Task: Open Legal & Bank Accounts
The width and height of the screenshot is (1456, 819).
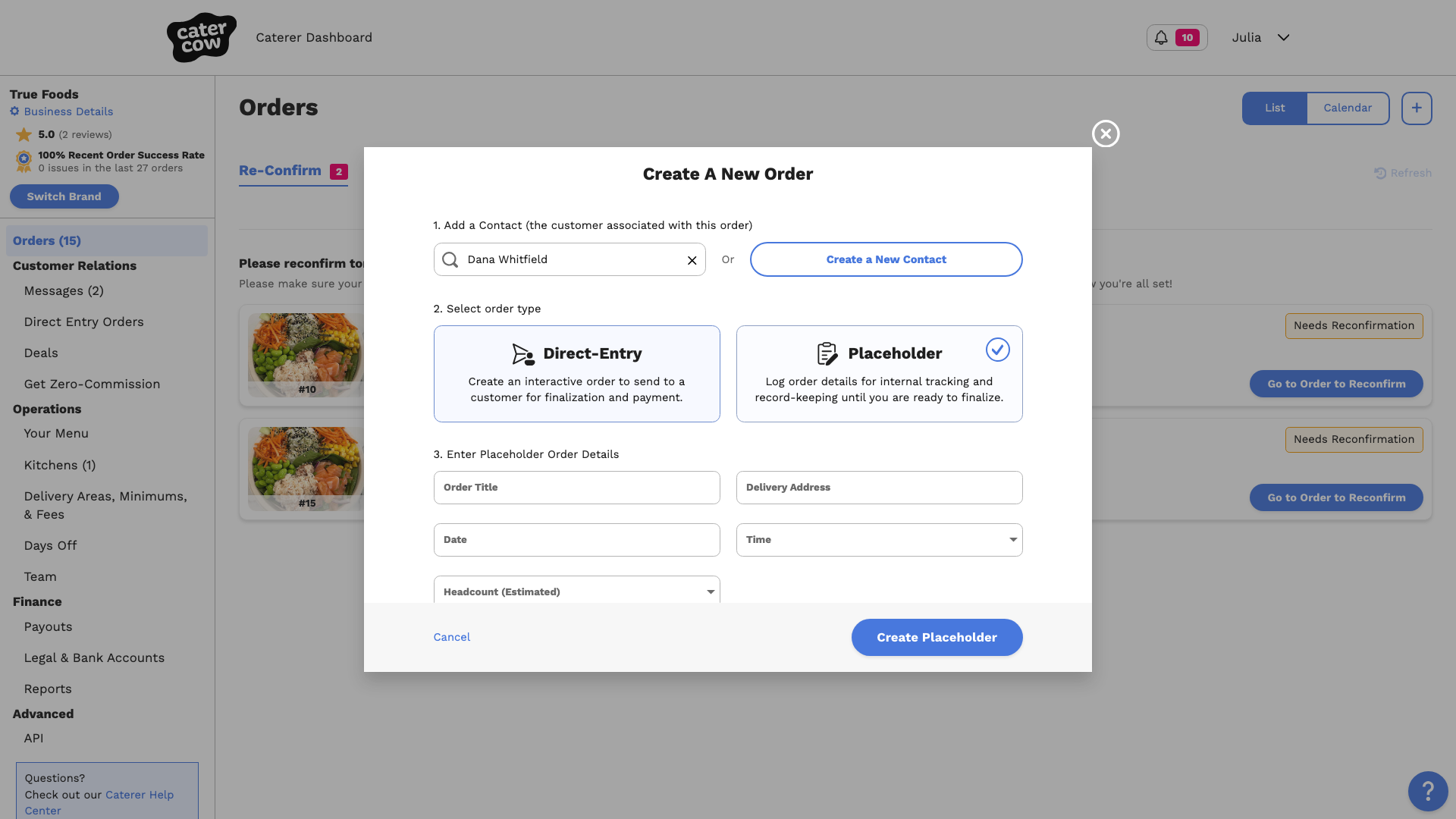Action: tap(94, 658)
